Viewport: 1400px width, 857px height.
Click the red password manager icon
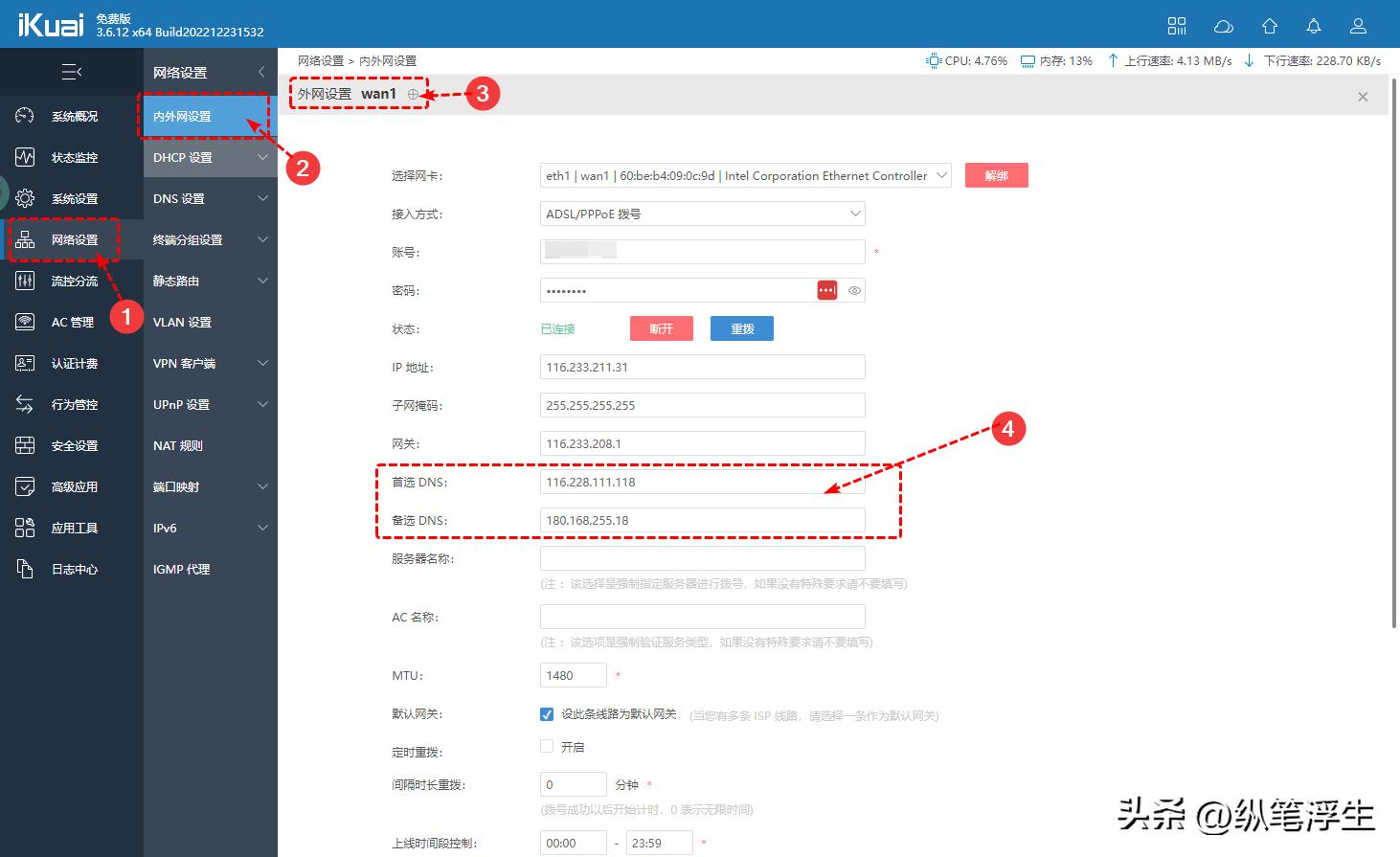point(826,290)
